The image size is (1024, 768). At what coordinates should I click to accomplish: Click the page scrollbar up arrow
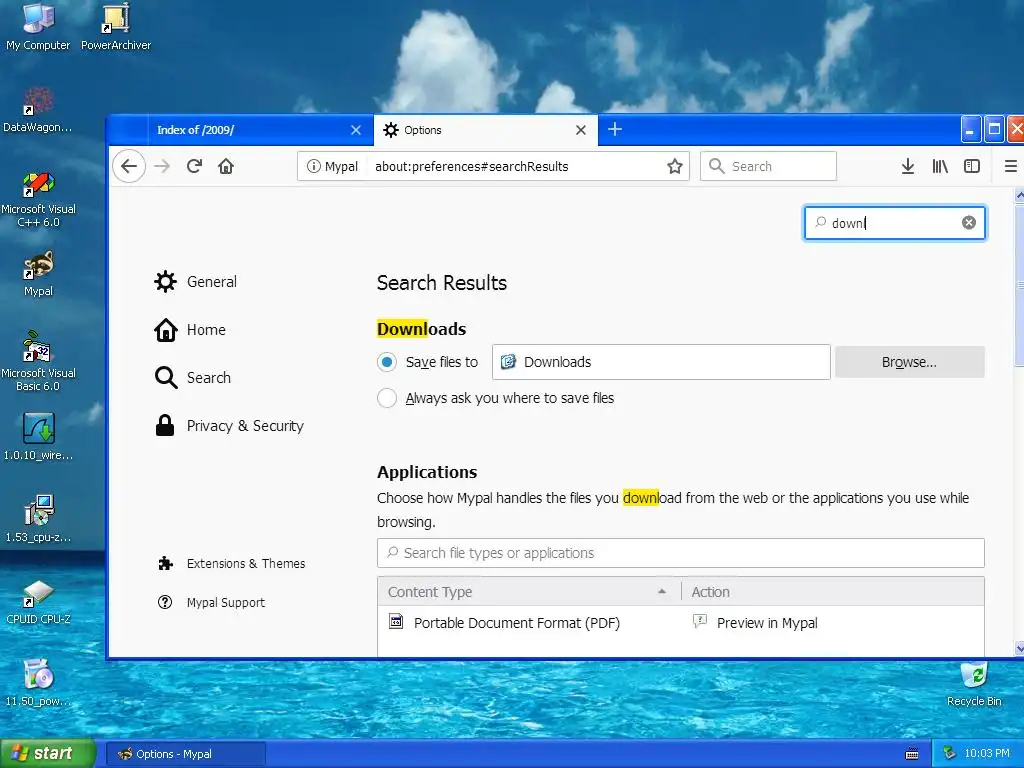(x=1019, y=195)
